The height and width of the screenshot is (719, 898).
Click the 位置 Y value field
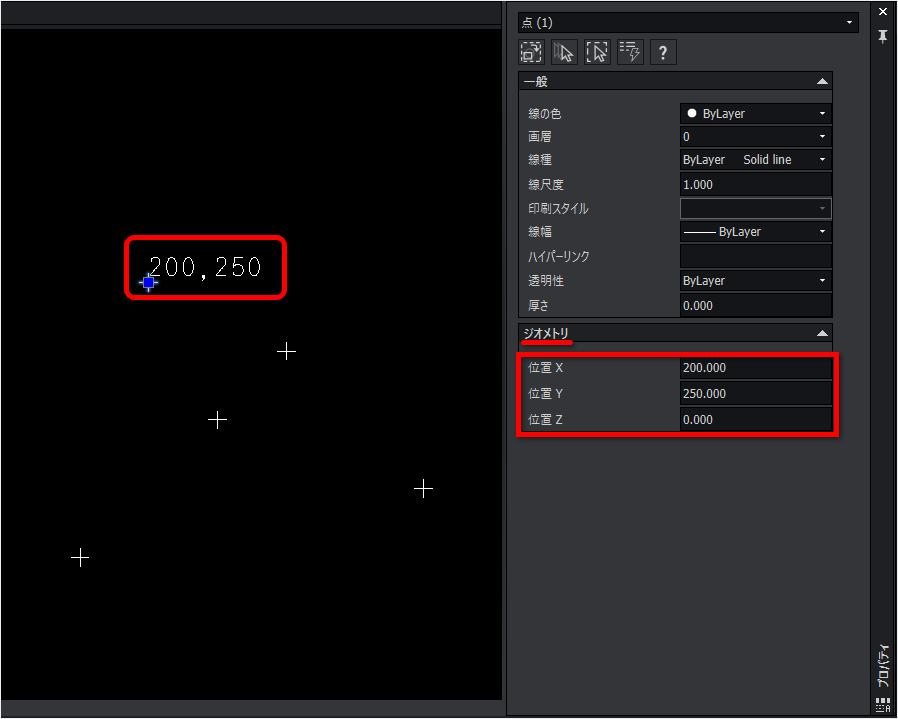(755, 394)
